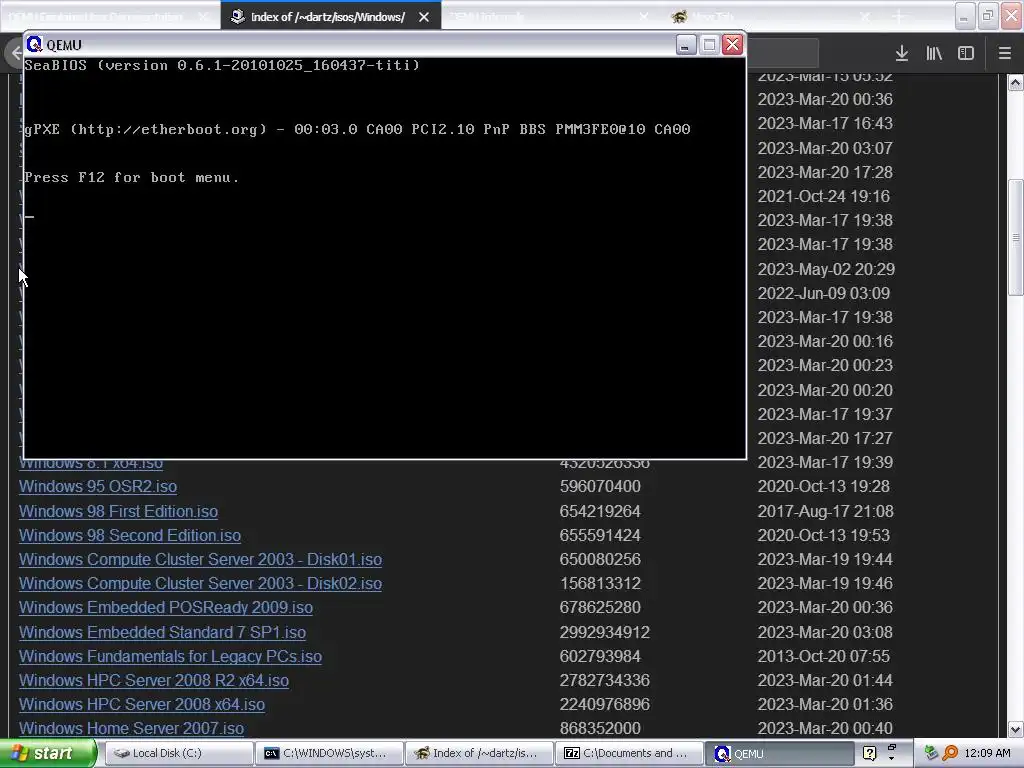
Task: Open the language bar options arrow
Action: pos(892,758)
